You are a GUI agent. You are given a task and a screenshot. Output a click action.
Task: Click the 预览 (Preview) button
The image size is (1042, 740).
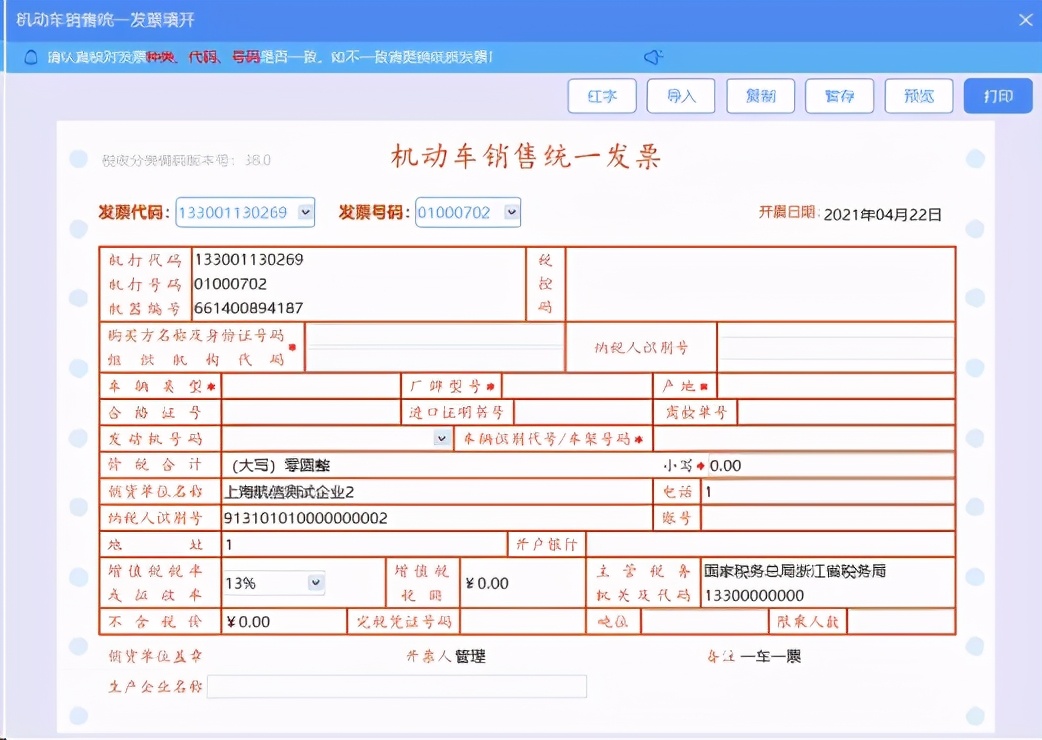click(918, 96)
